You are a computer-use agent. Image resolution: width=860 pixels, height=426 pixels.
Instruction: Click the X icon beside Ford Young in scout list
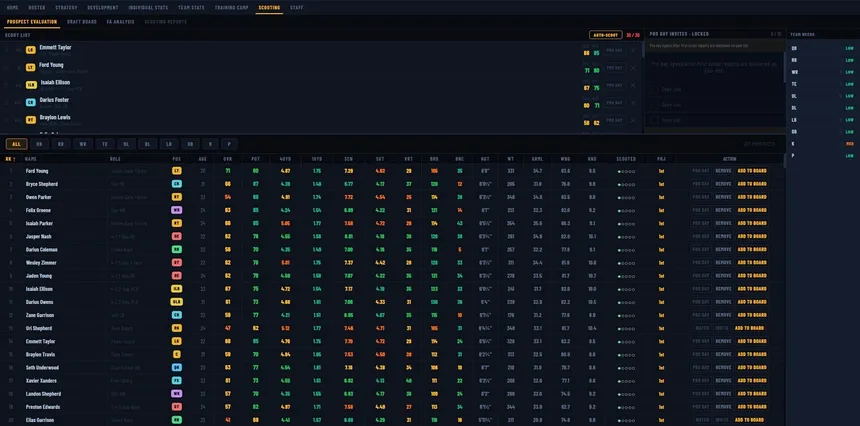(x=632, y=68)
